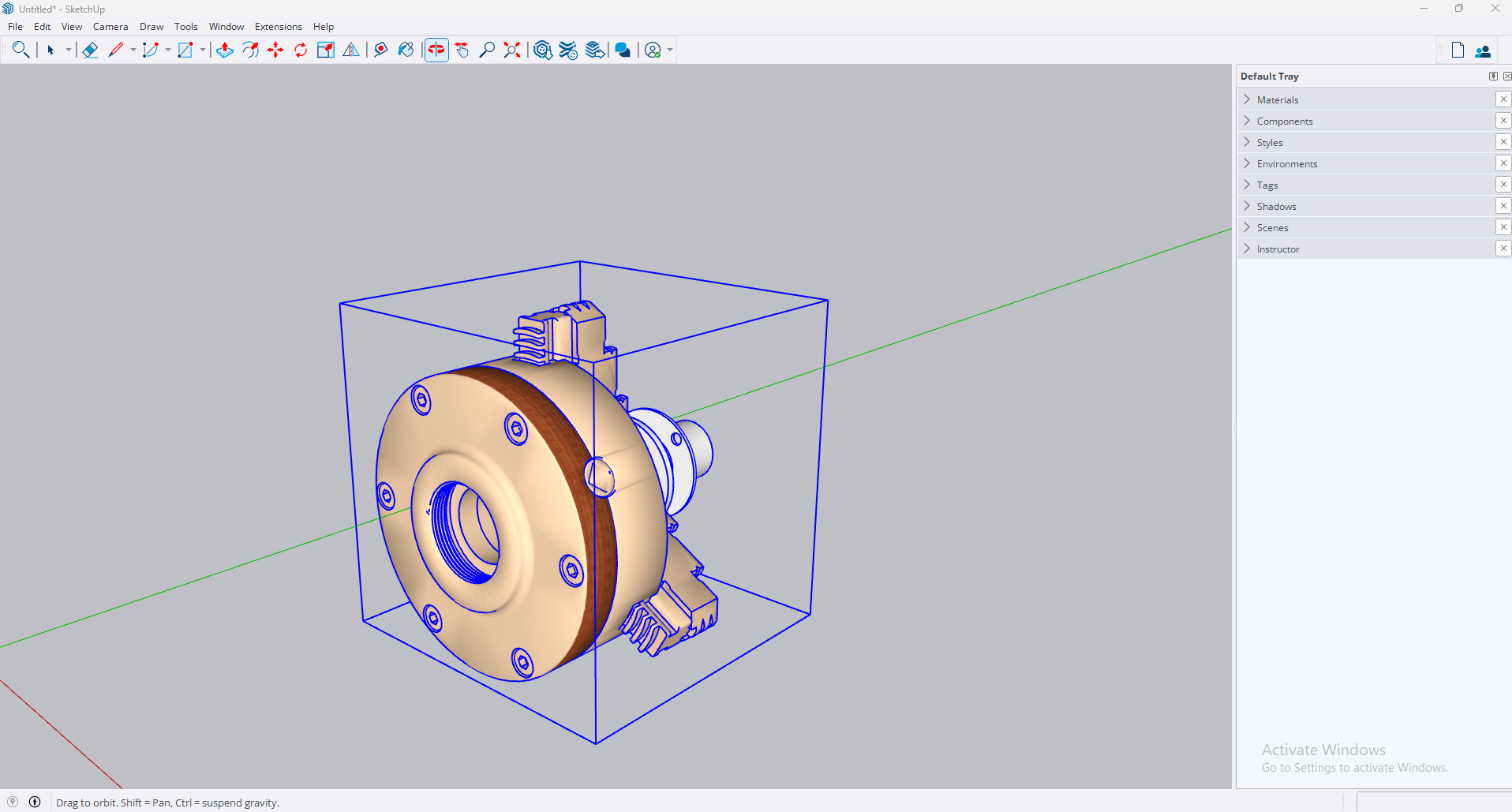Viewport: 1512px width, 812px height.
Task: Select the Move tool
Action: tap(275, 50)
